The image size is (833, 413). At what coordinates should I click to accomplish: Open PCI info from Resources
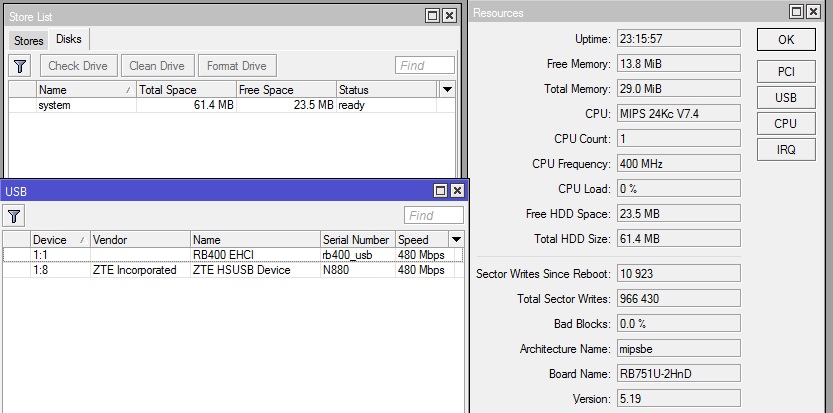click(786, 72)
